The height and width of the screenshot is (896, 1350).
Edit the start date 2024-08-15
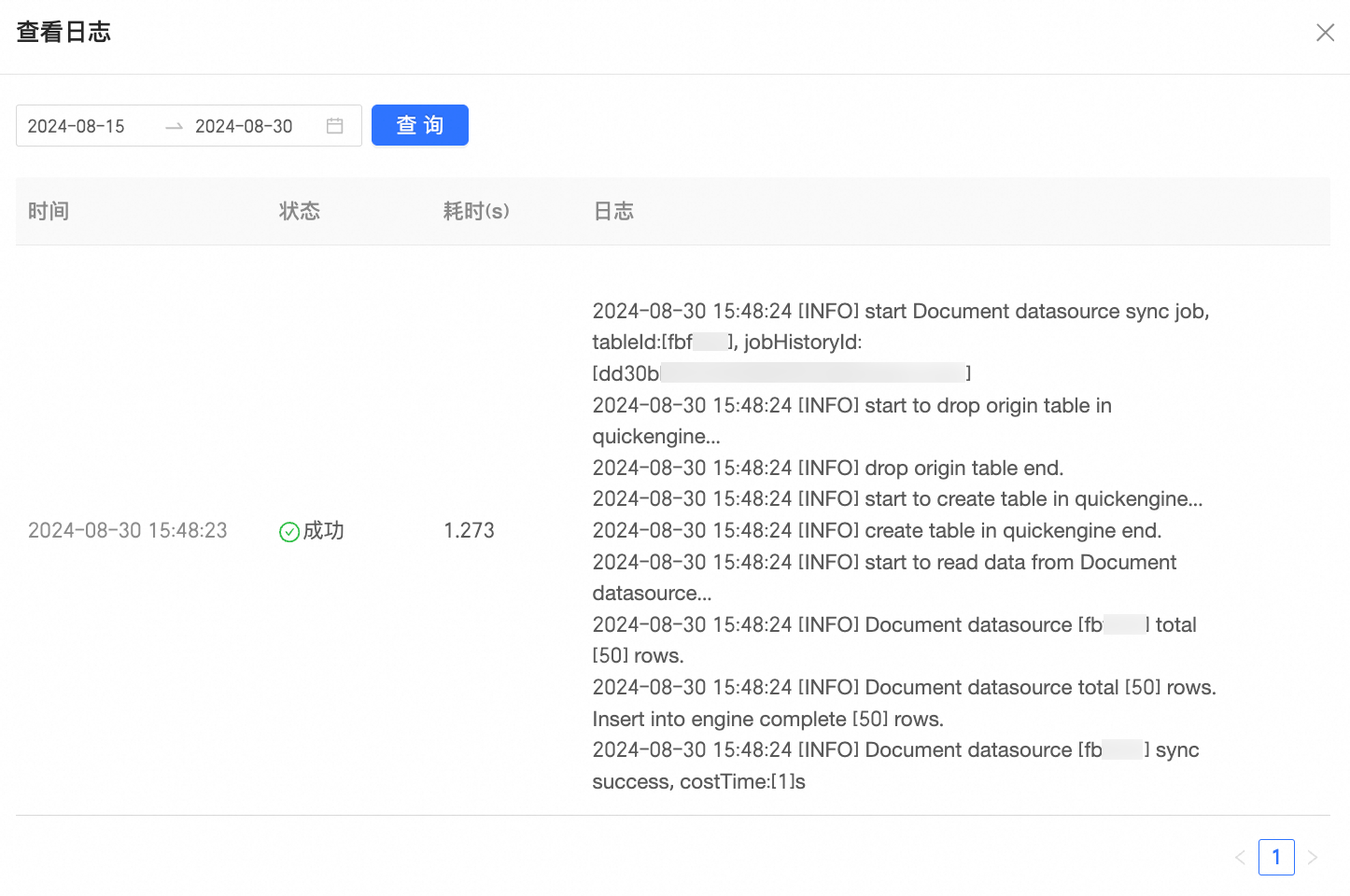click(77, 126)
